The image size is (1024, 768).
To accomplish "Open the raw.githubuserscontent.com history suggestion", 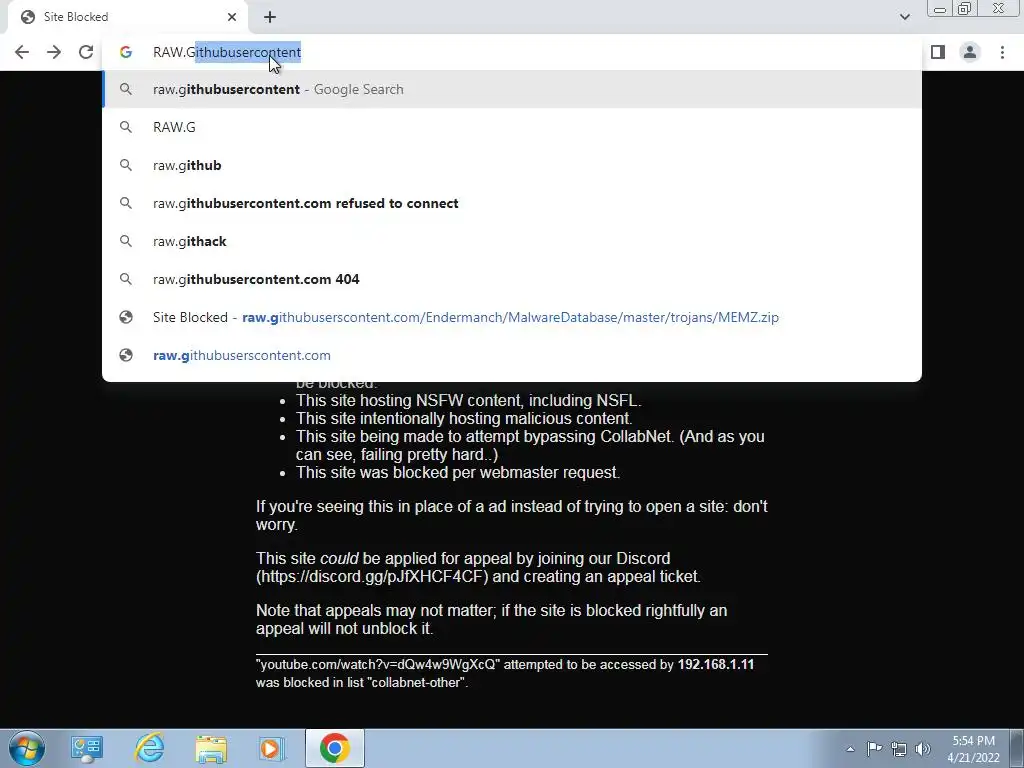I will (x=512, y=355).
